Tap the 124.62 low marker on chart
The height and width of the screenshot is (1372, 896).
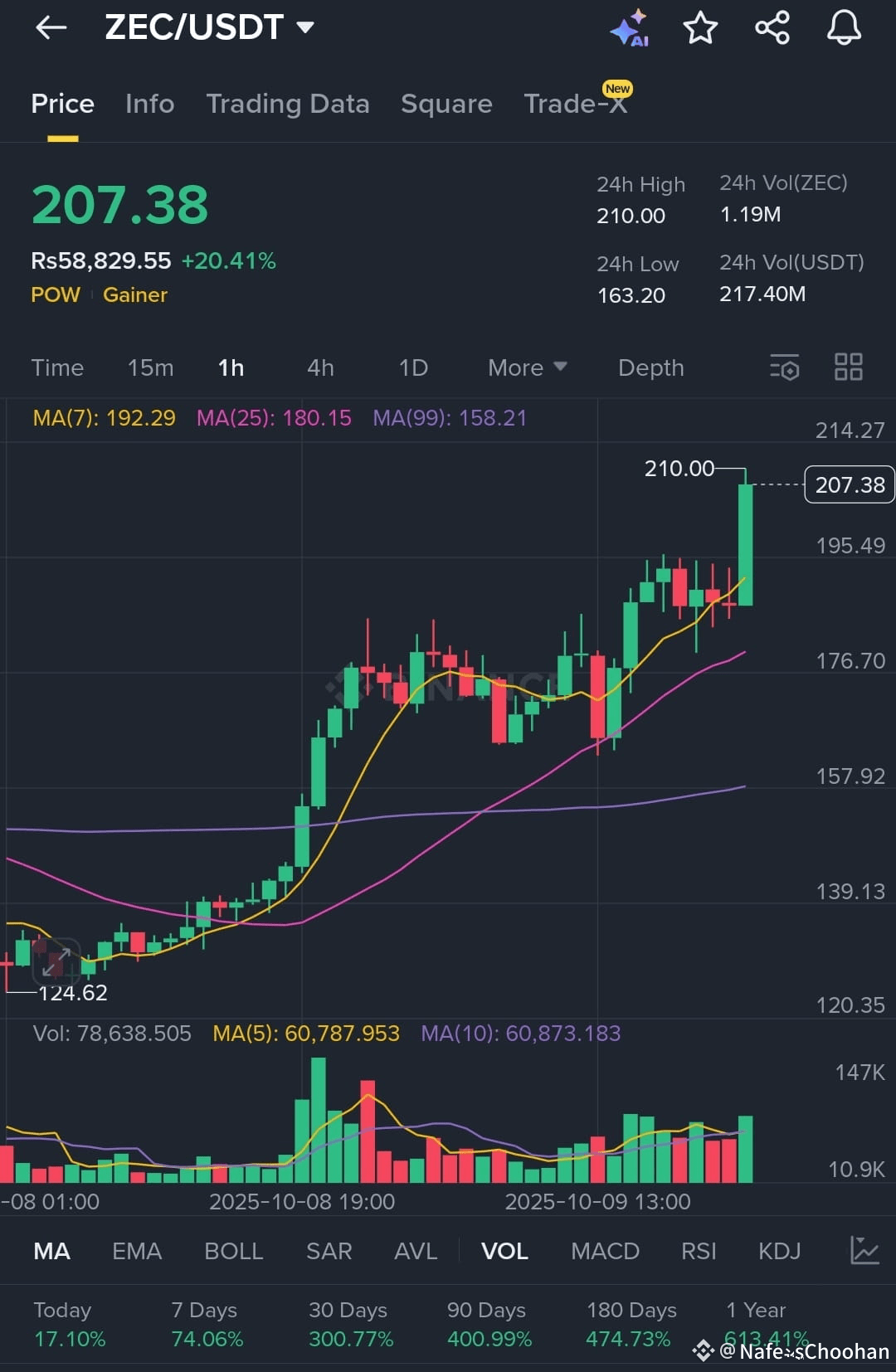pyautogui.click(x=73, y=992)
